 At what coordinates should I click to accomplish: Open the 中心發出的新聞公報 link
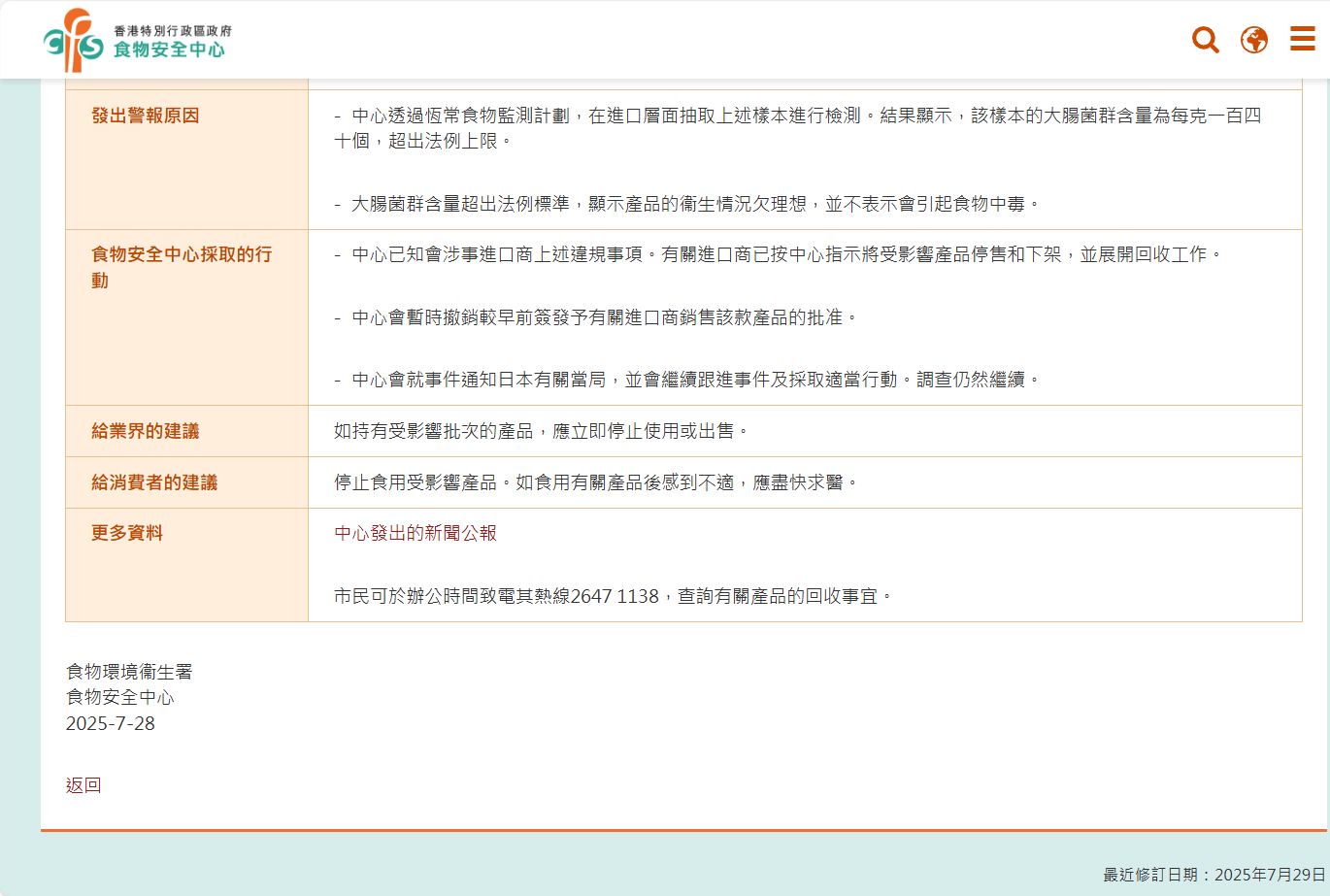click(416, 533)
